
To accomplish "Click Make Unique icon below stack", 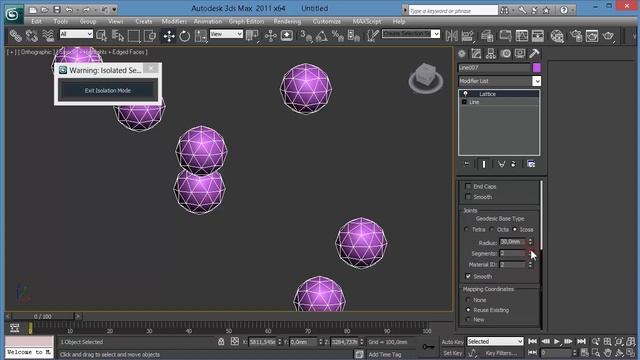I will [501, 164].
